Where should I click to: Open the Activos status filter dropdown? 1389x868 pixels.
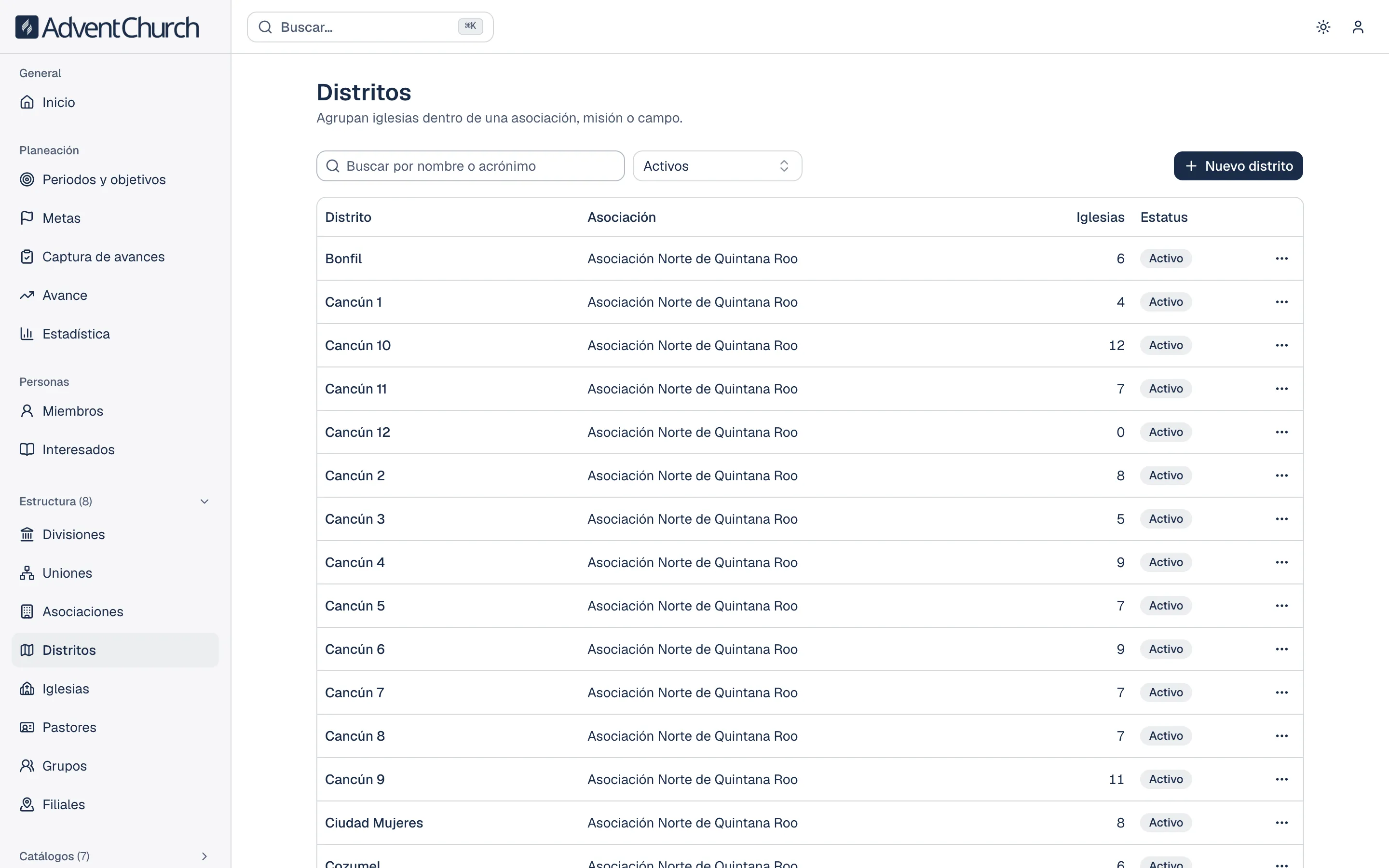pyautogui.click(x=717, y=166)
